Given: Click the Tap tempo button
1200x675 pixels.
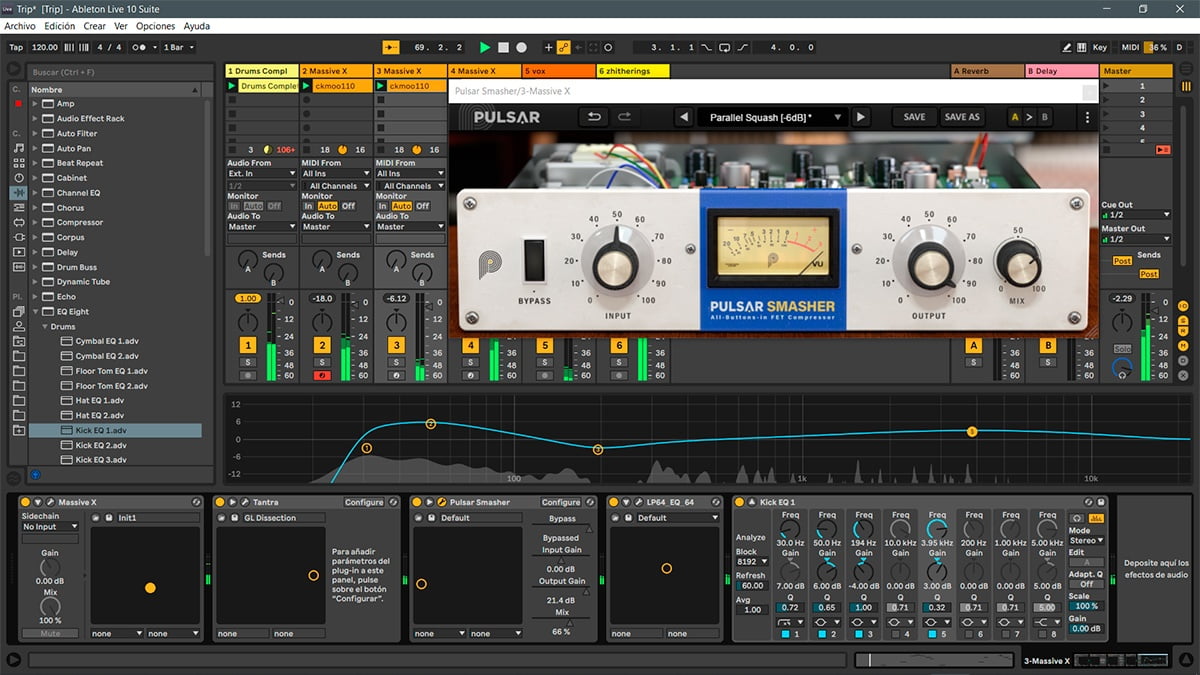Looking at the screenshot, I should click(x=16, y=47).
